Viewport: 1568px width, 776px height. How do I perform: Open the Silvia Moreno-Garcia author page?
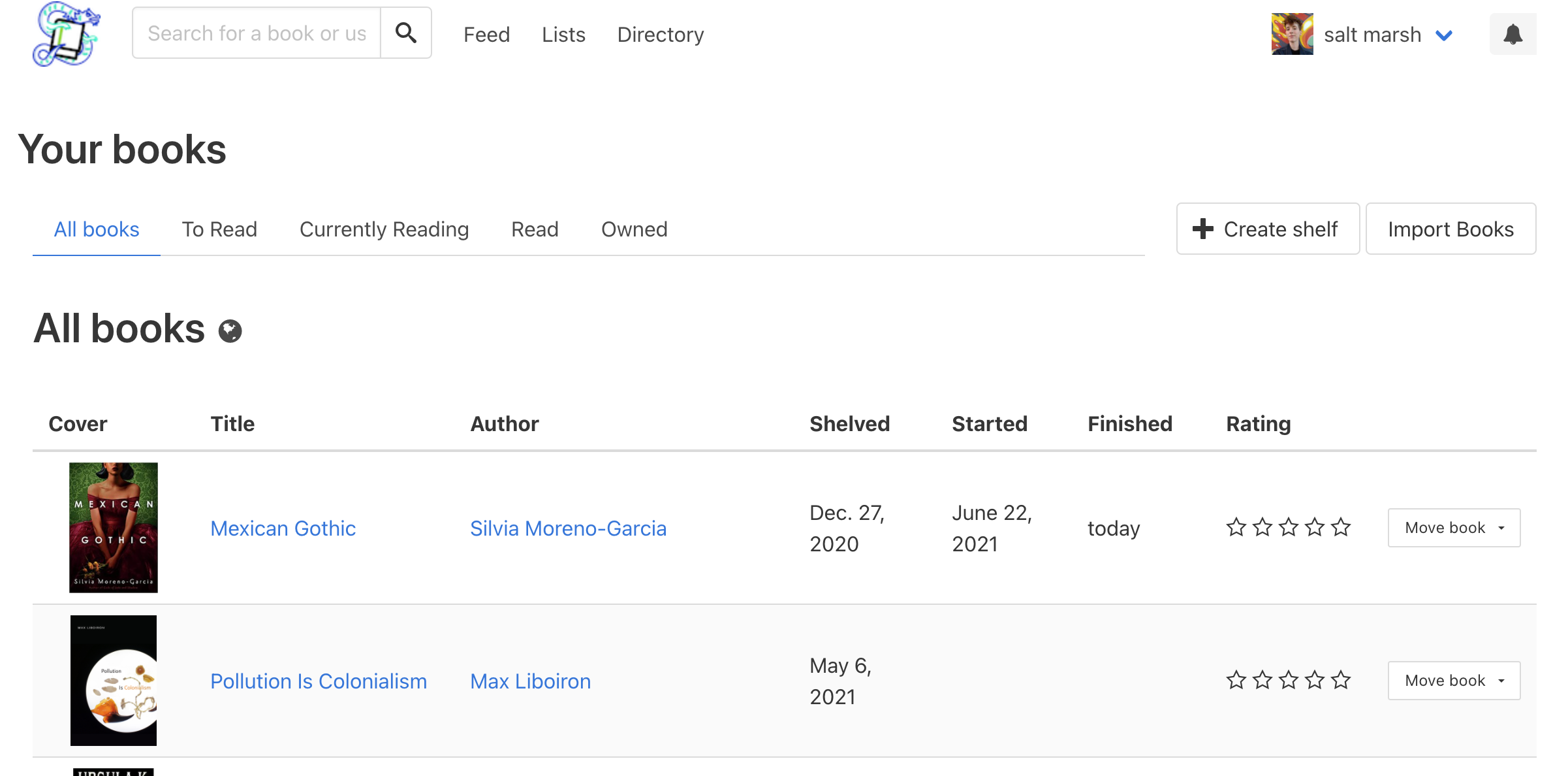[568, 528]
